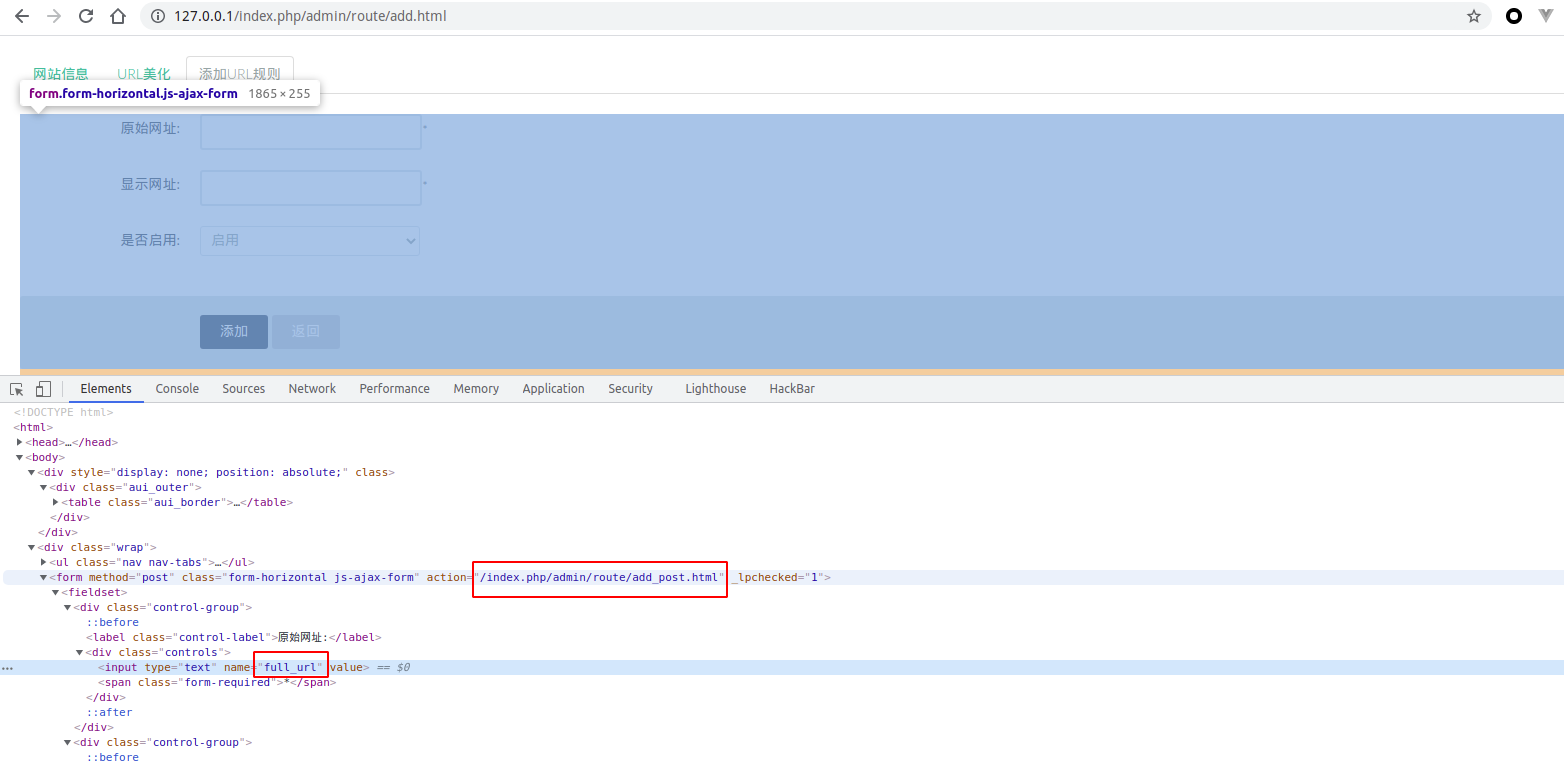Screen dimensions: 1564x761
Task: Open the 是否启用 dropdown
Action: (x=310, y=240)
